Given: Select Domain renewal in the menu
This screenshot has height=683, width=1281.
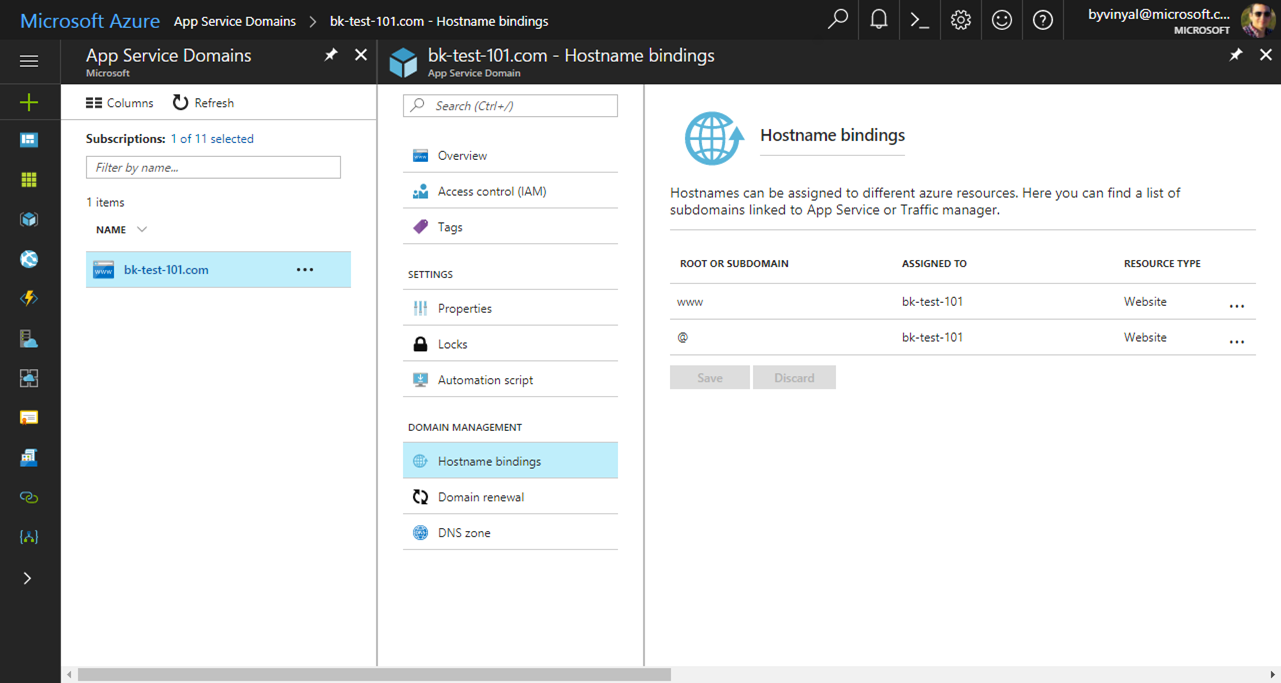Looking at the screenshot, I should [x=480, y=497].
